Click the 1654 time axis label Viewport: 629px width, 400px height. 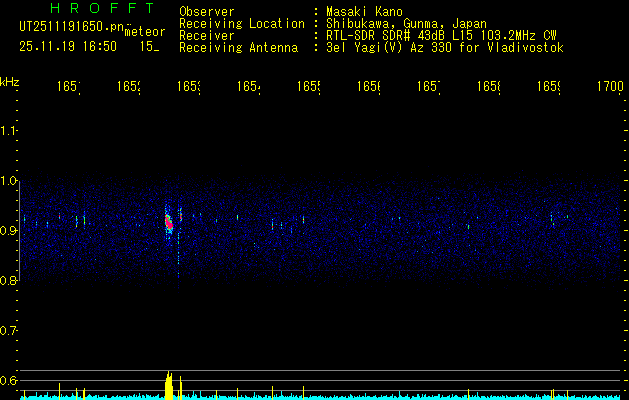coord(249,86)
